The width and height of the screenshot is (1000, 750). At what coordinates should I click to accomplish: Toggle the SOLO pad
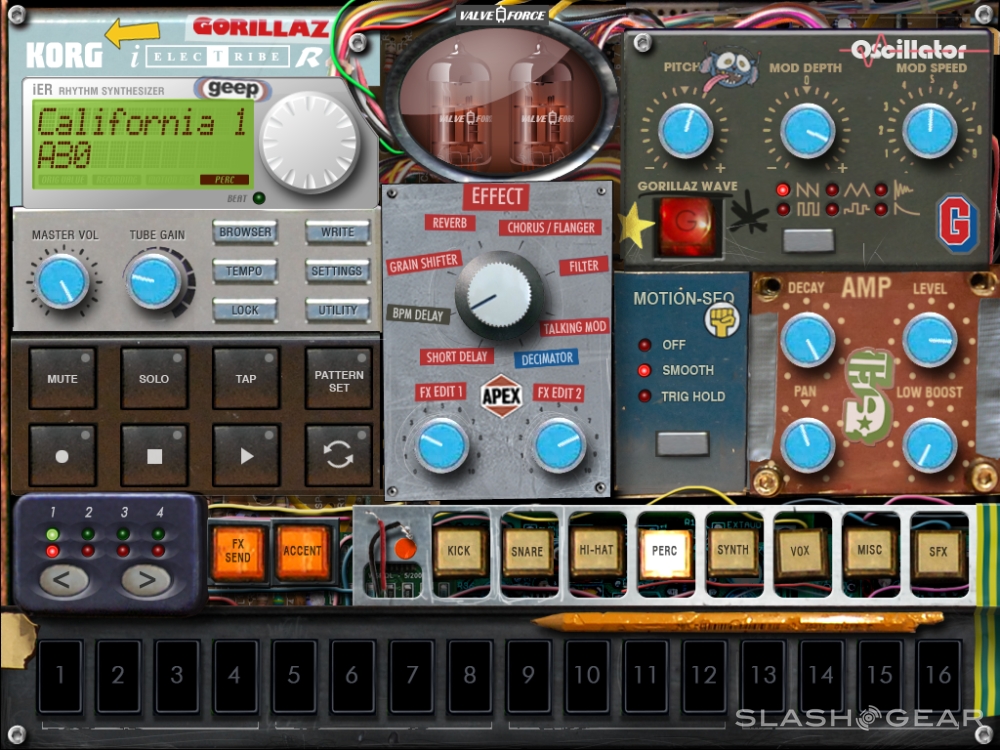point(154,378)
